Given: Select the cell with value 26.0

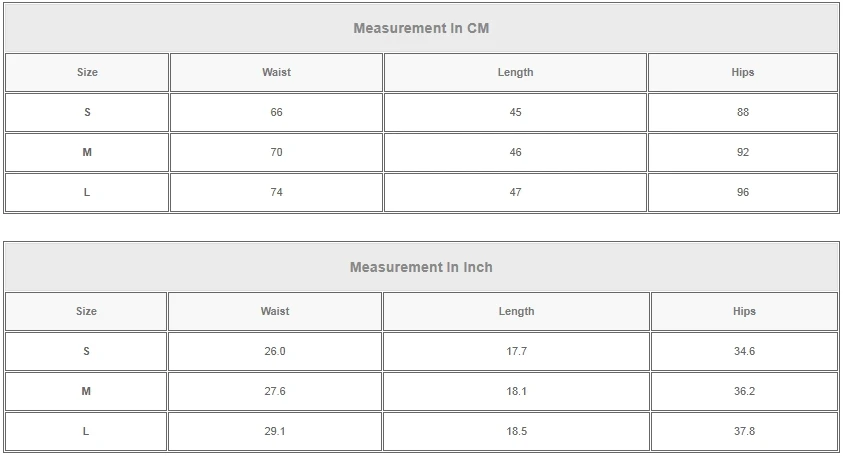Looking at the screenshot, I should coord(275,351).
